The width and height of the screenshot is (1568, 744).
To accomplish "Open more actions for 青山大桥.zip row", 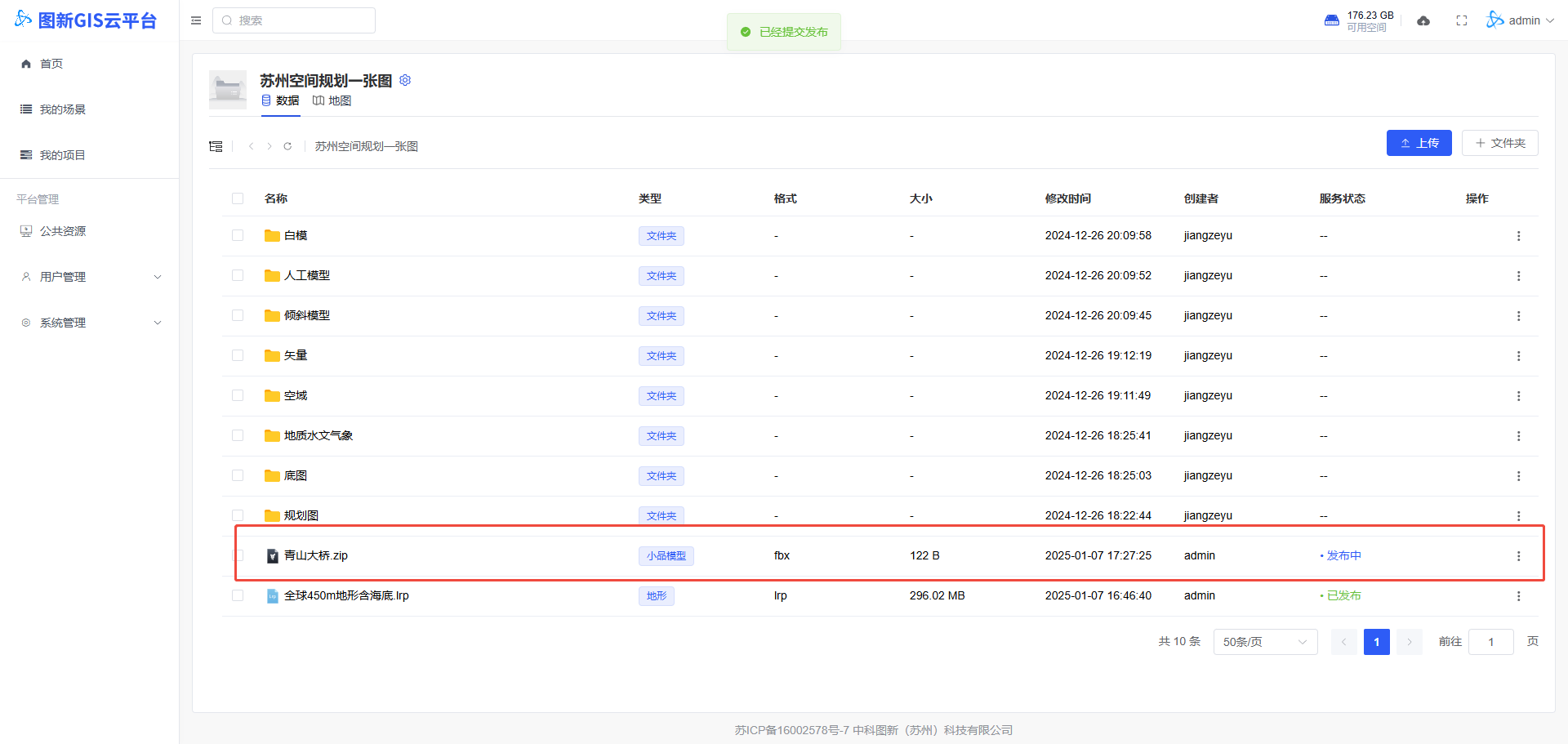I will (1518, 556).
